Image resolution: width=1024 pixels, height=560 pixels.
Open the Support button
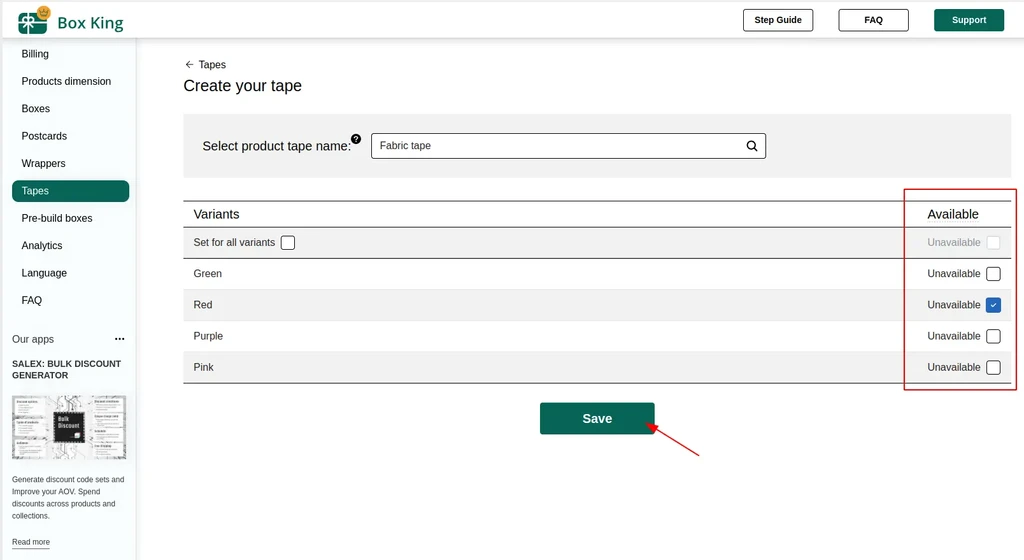(968, 20)
